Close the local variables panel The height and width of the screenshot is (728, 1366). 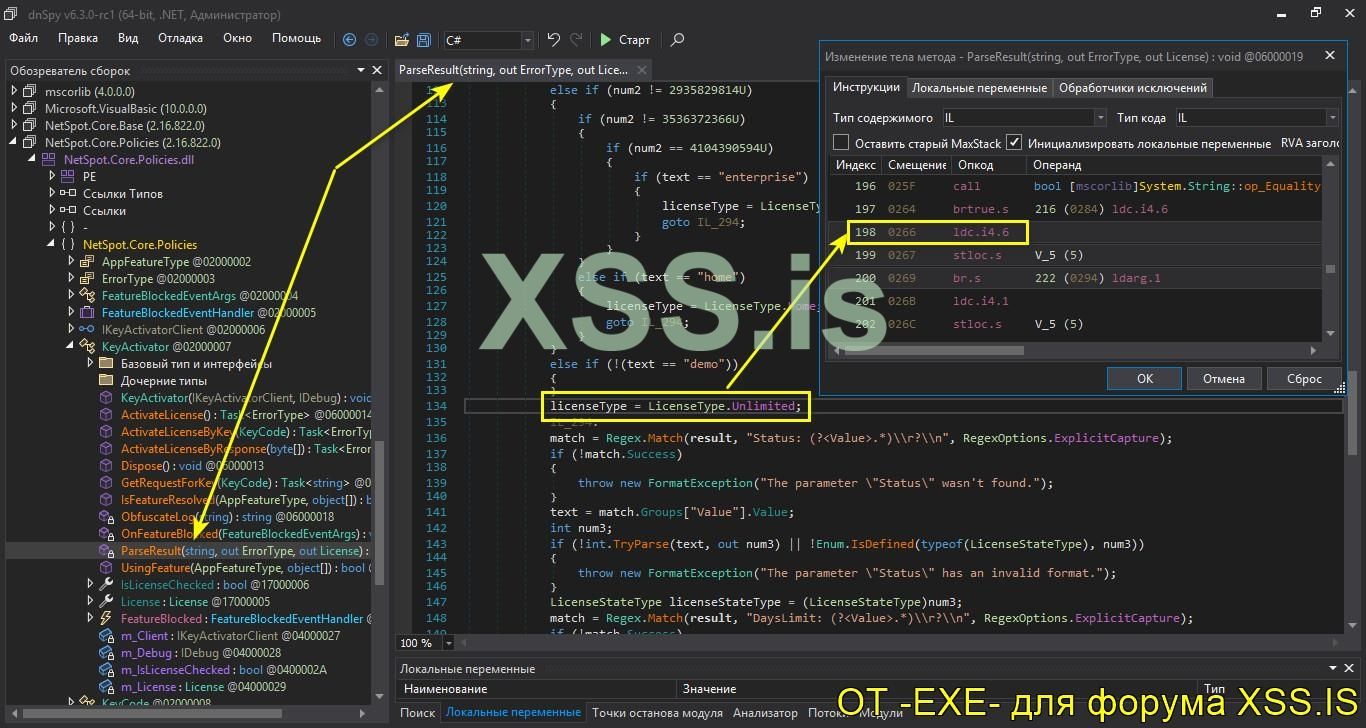click(1351, 669)
